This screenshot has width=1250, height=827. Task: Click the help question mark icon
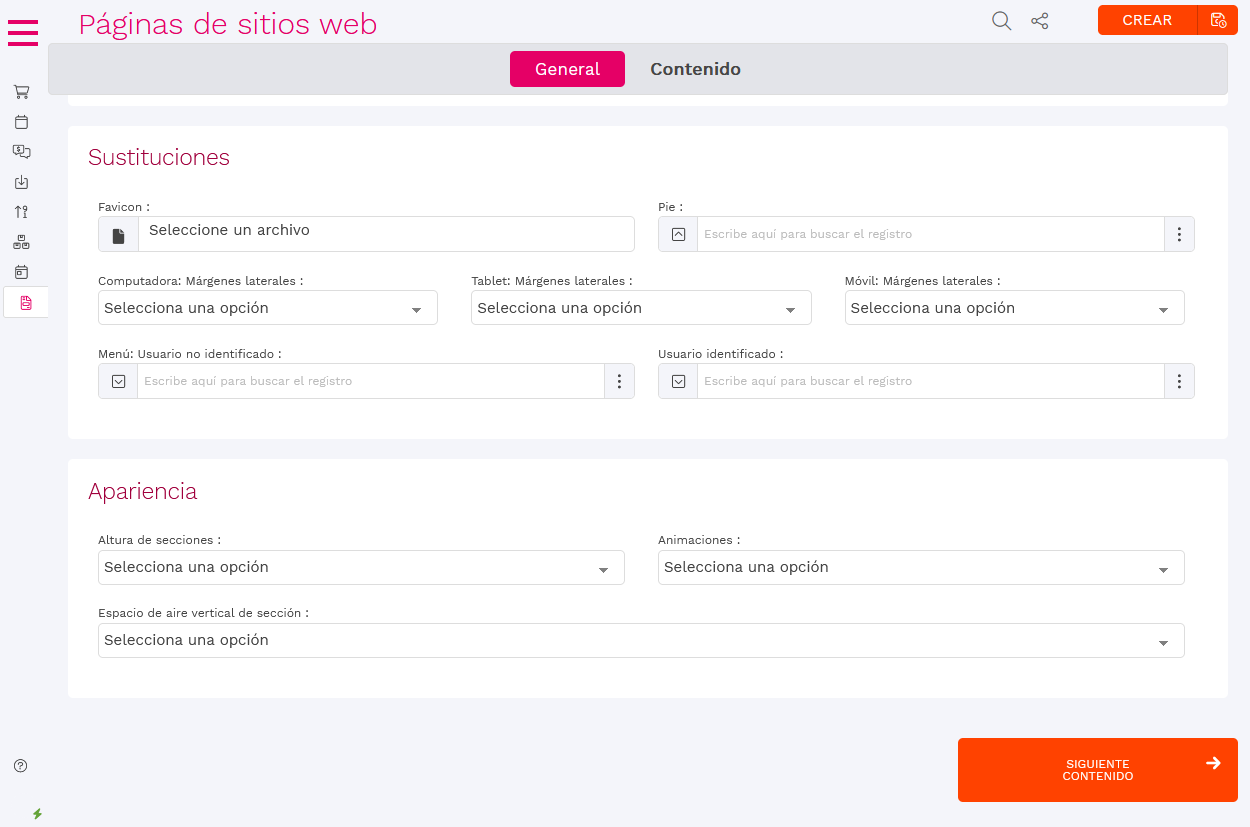click(x=21, y=766)
